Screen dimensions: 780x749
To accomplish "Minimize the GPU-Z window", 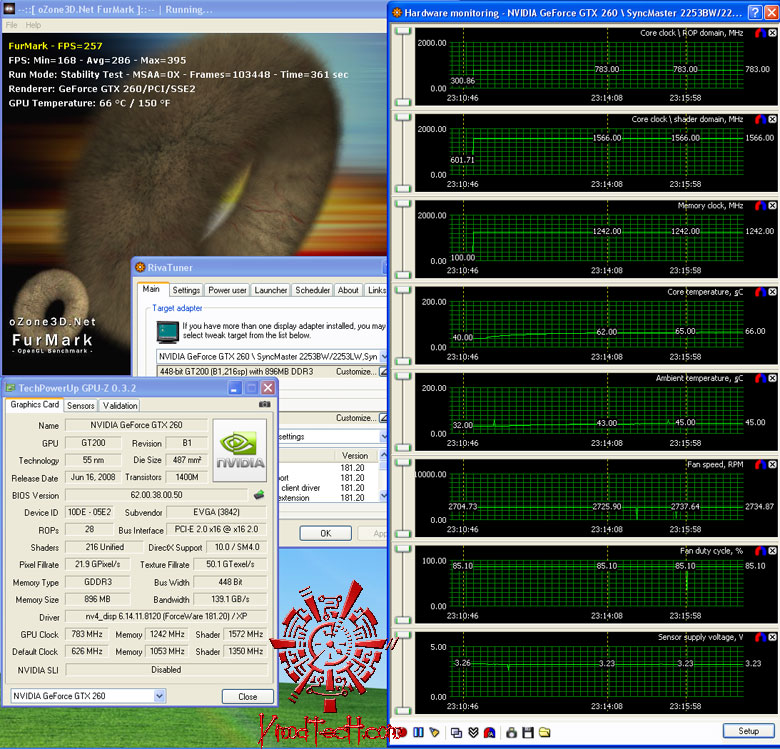I will [235, 388].
